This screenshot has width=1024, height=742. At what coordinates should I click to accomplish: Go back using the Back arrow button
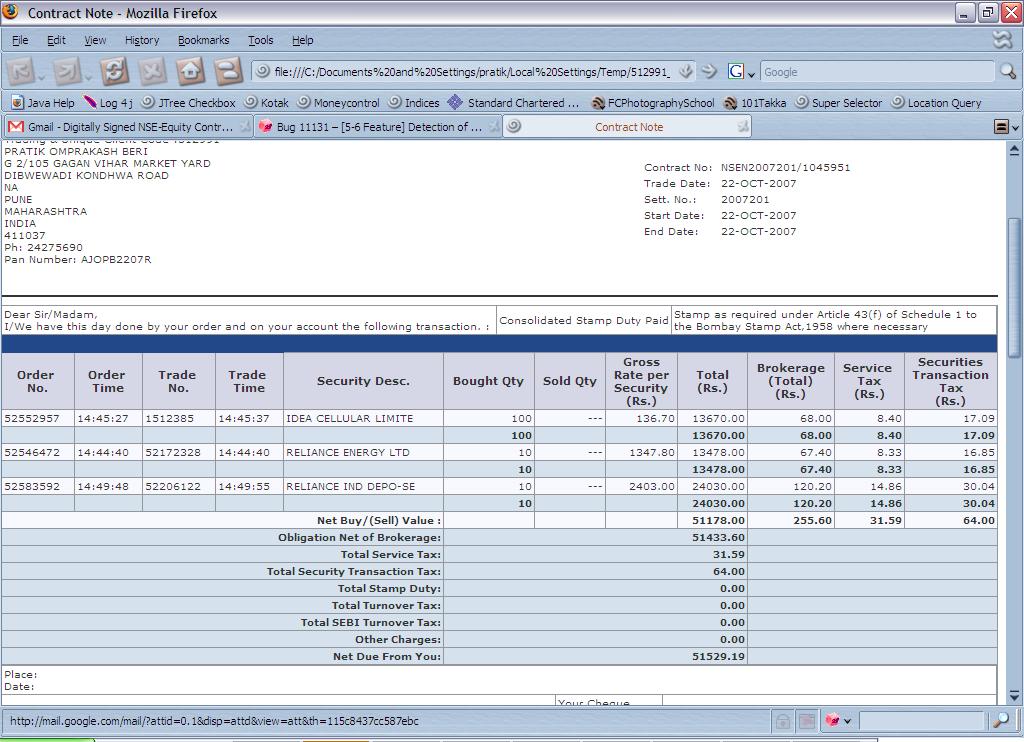(20, 71)
